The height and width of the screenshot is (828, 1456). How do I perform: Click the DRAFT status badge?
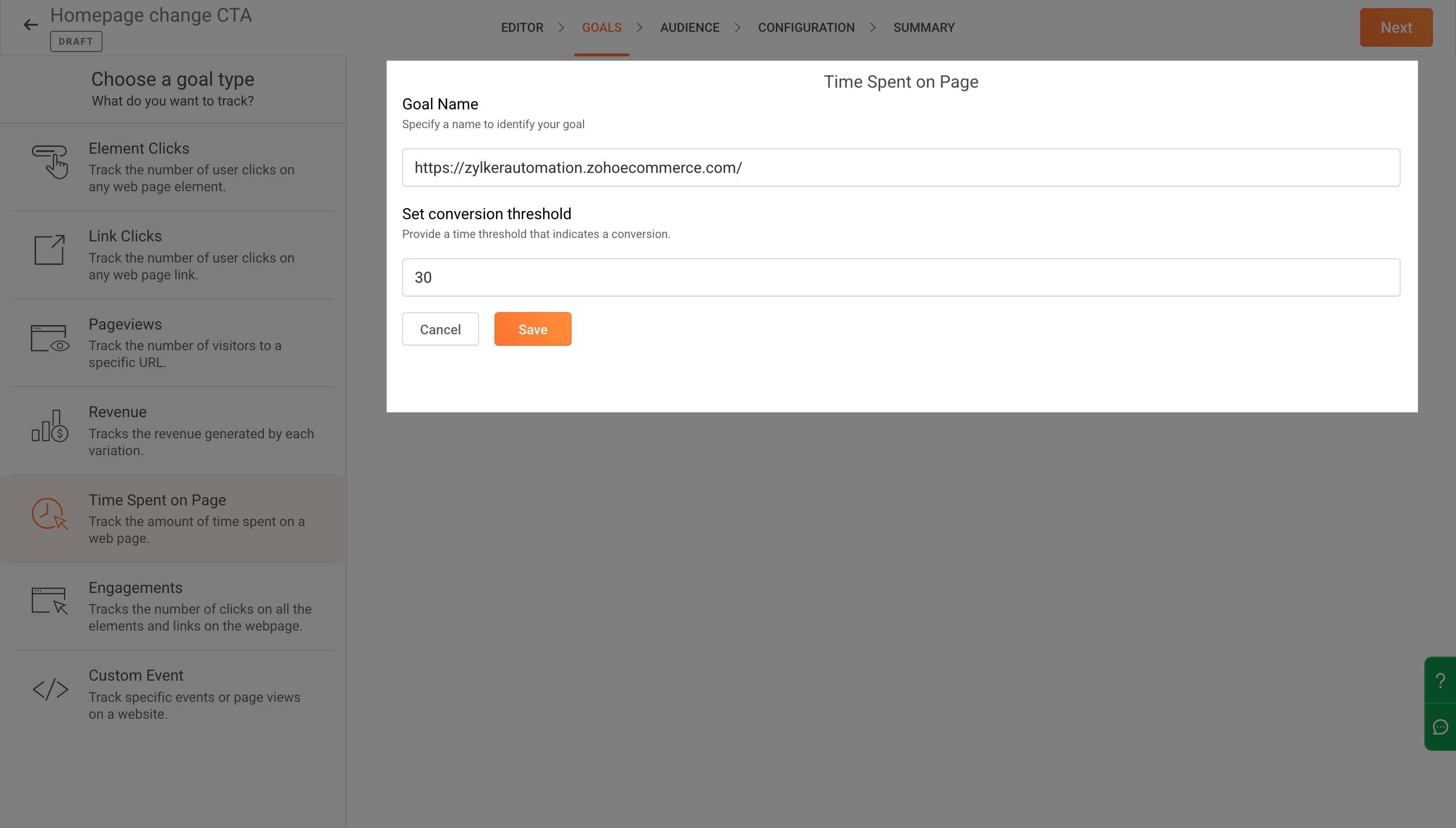pyautogui.click(x=76, y=41)
